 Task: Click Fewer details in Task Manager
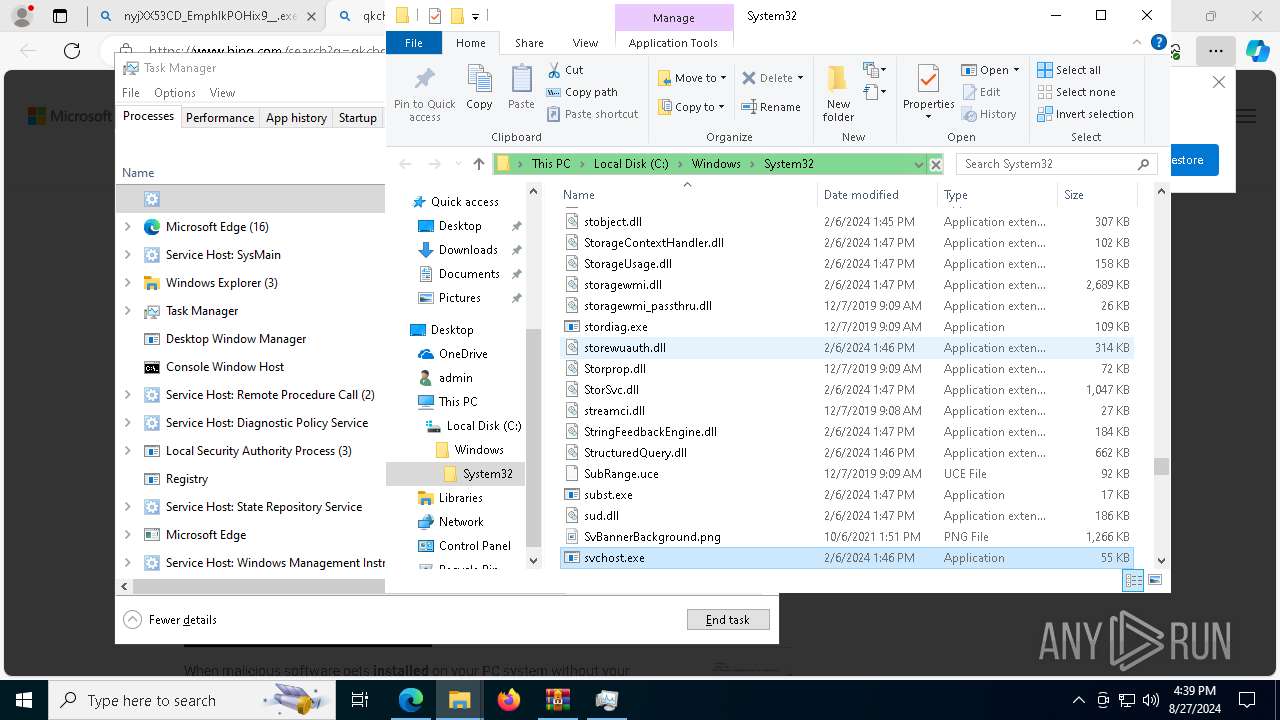tap(170, 620)
